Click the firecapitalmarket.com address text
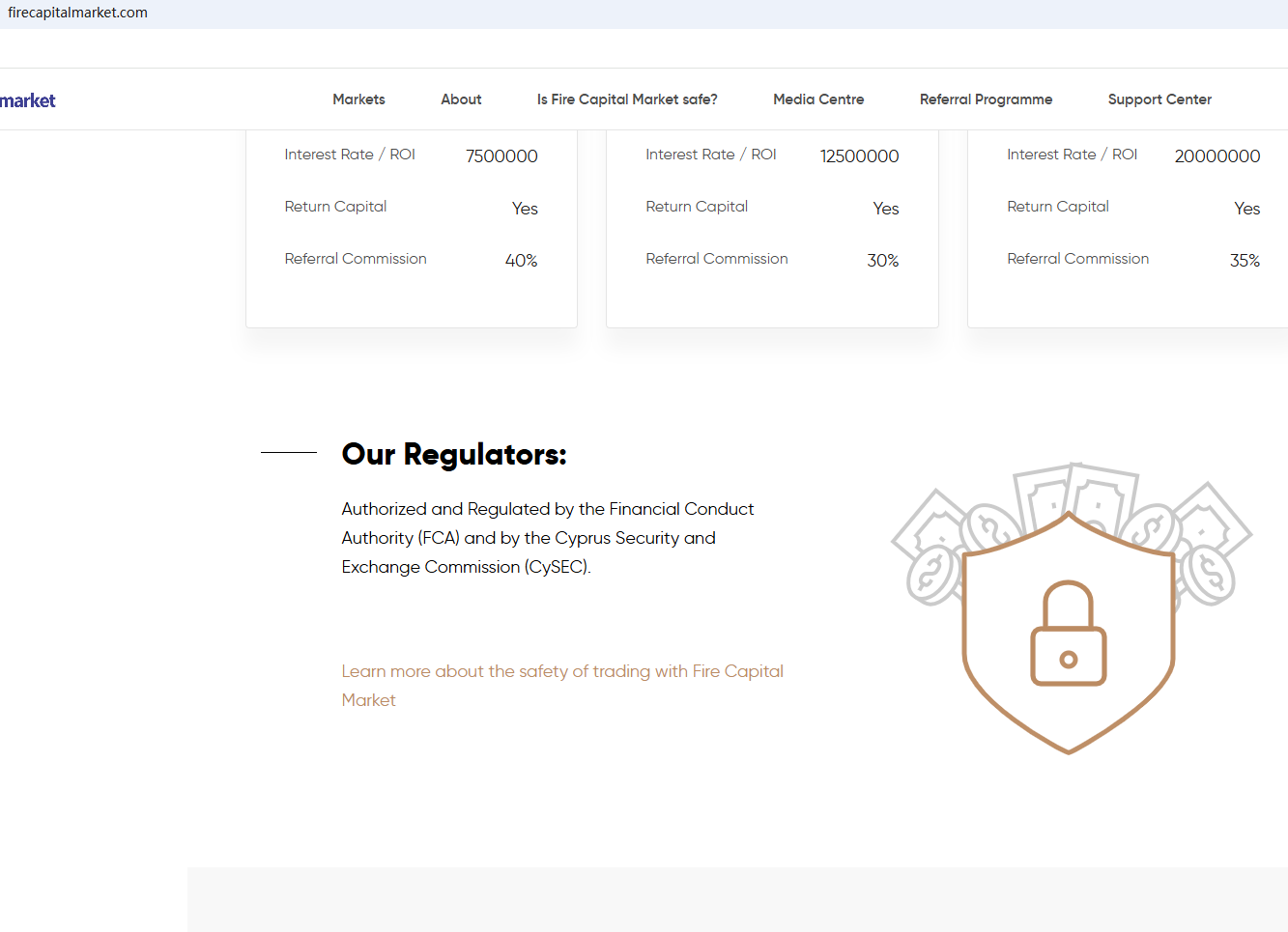Viewport: 1288px width, 932px height. coord(78,13)
